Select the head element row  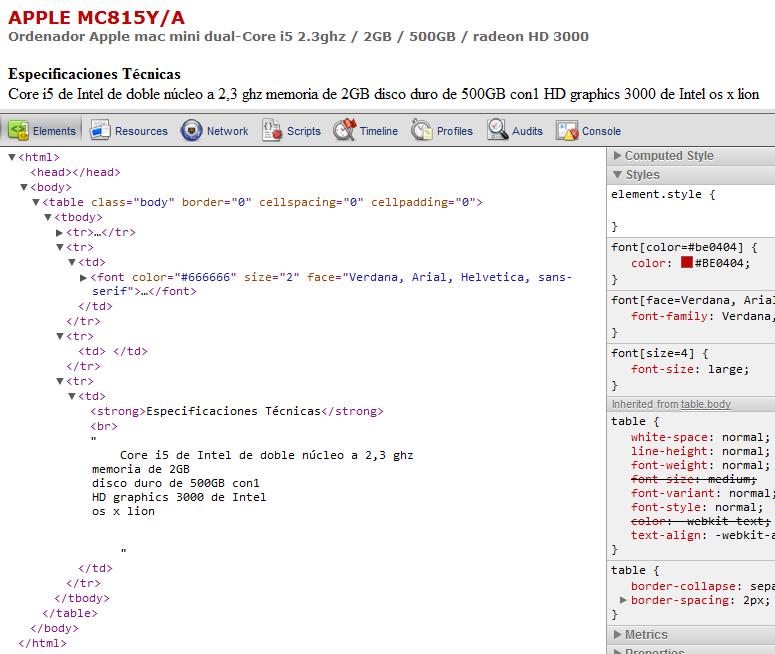(75, 172)
